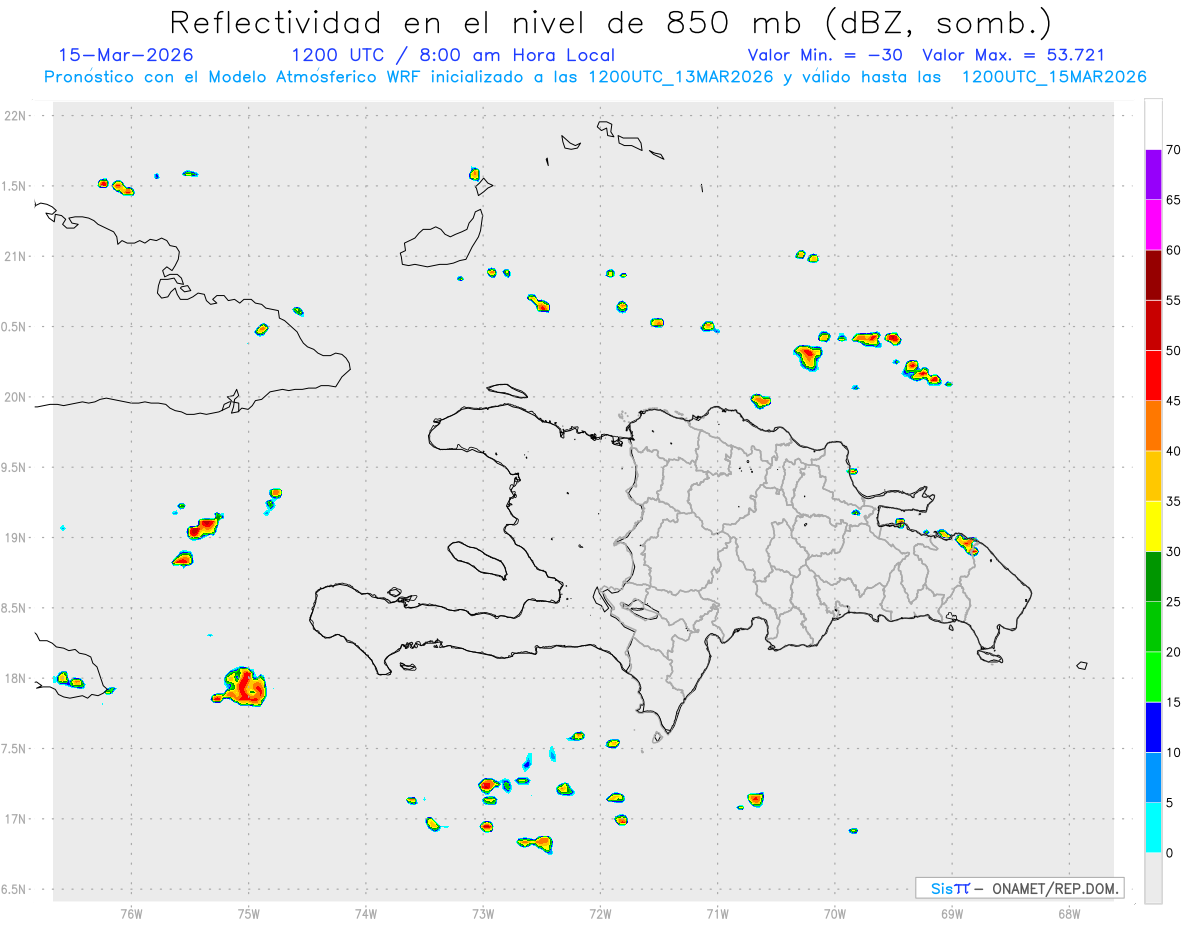Screen dimensions: 1200x927
Task: Click the "74W" longitude axis label
Action: point(366,913)
